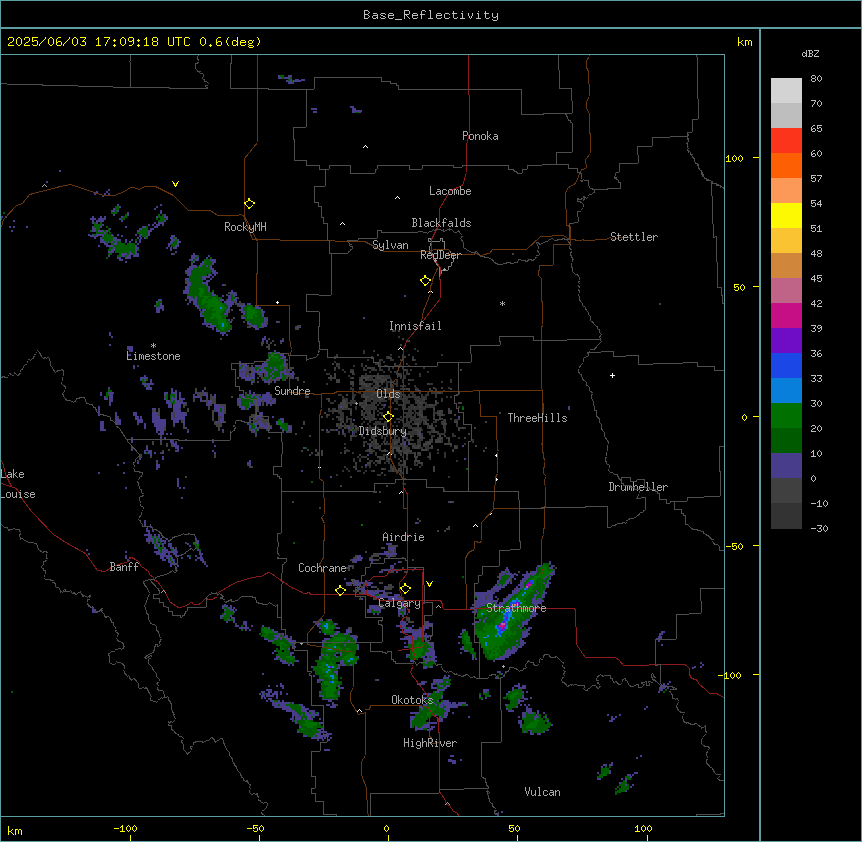Click the Airdrie city label
Viewport: 862px width, 842px height.
tap(403, 537)
